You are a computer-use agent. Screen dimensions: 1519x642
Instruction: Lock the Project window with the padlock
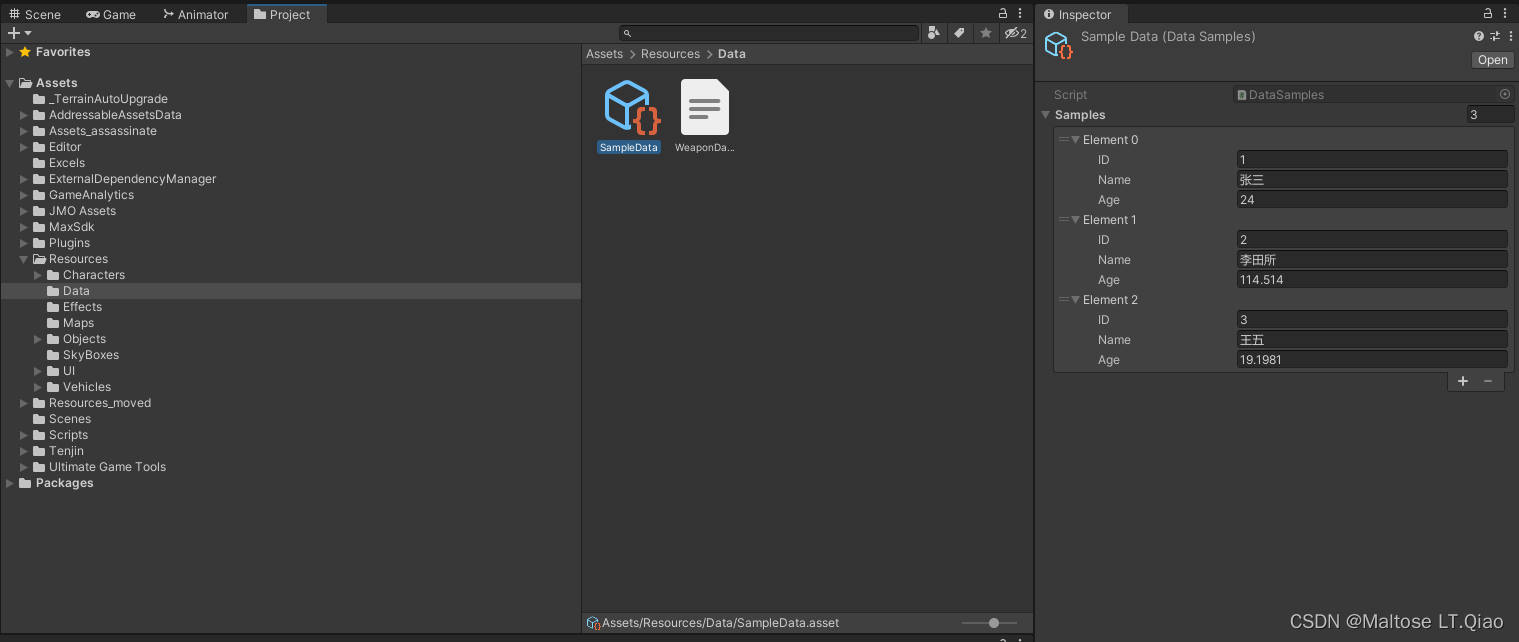pyautogui.click(x=1002, y=13)
